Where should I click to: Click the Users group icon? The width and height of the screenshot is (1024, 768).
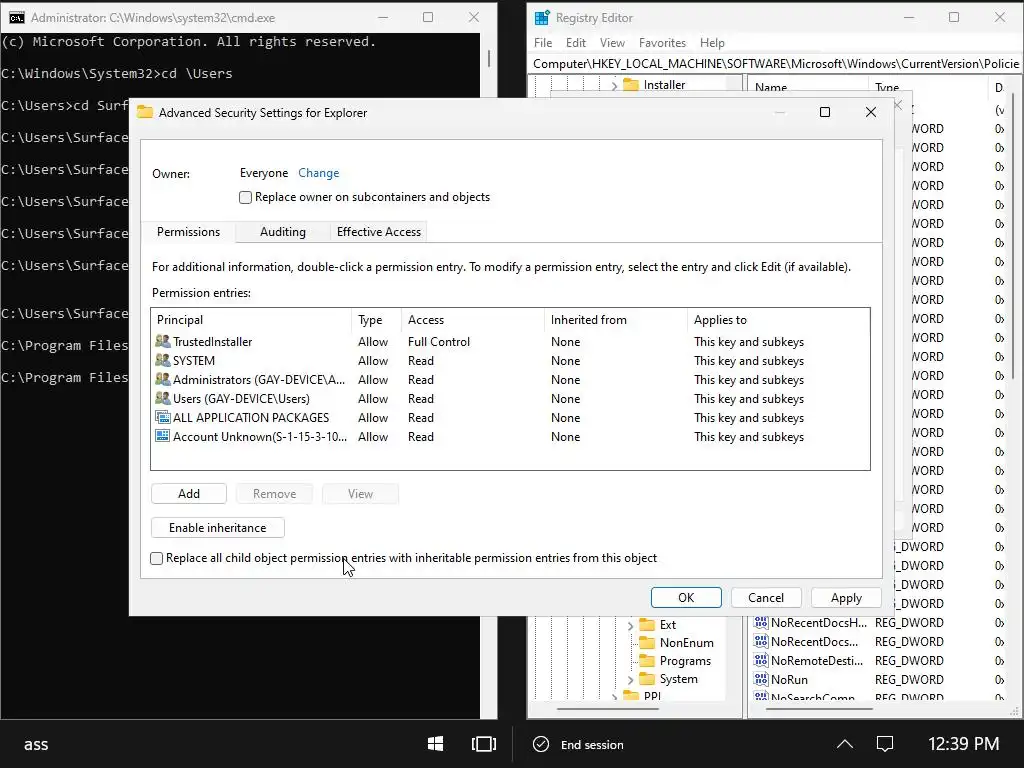(x=163, y=398)
